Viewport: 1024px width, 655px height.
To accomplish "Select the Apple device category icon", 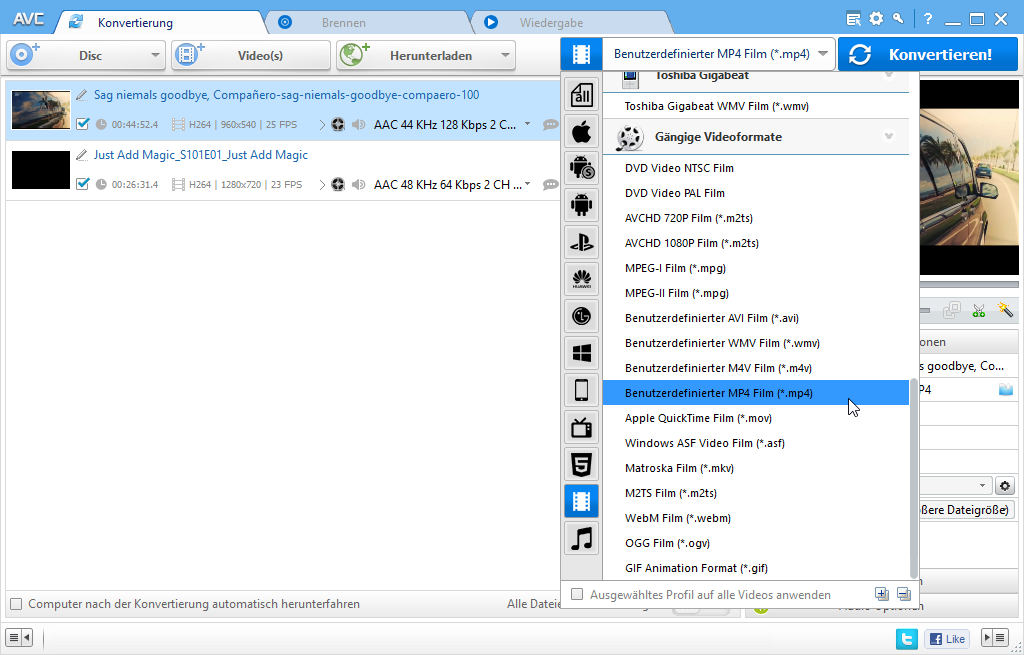I will click(581, 130).
